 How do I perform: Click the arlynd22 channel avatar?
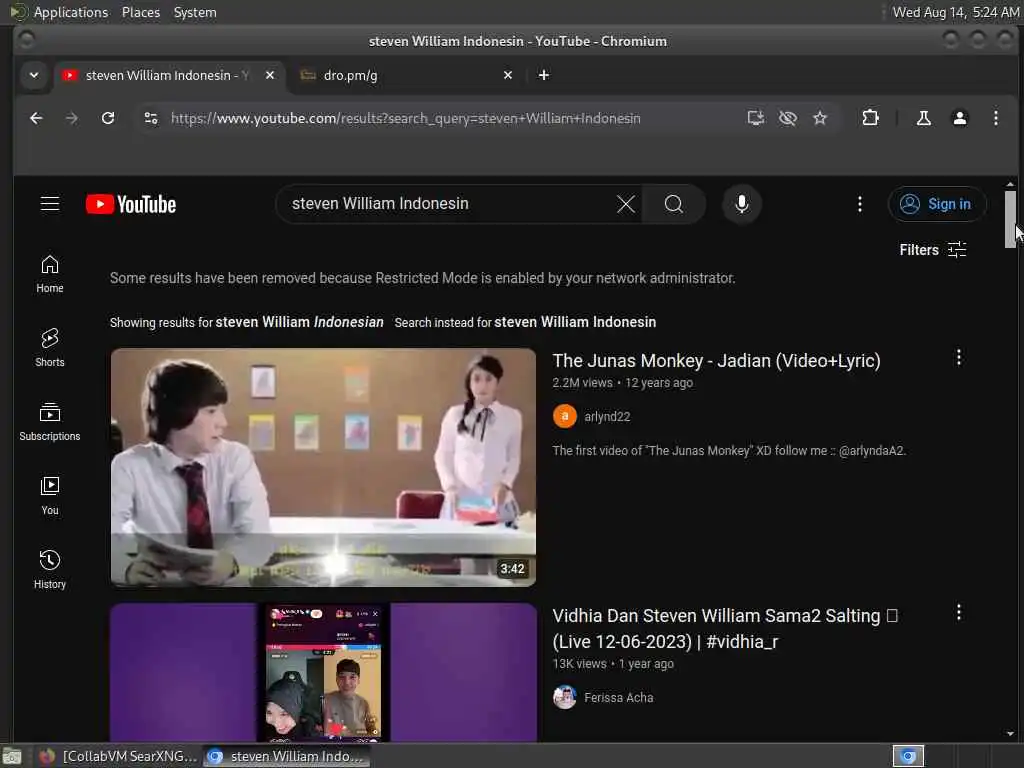tap(564, 416)
